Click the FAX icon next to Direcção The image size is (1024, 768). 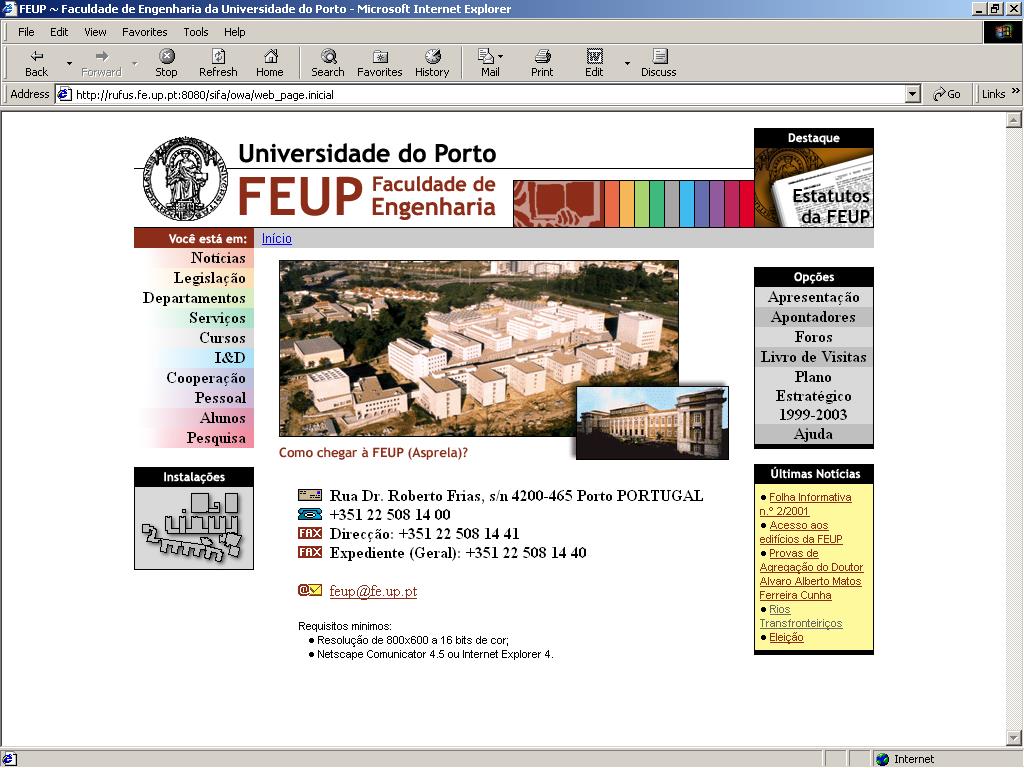310,533
